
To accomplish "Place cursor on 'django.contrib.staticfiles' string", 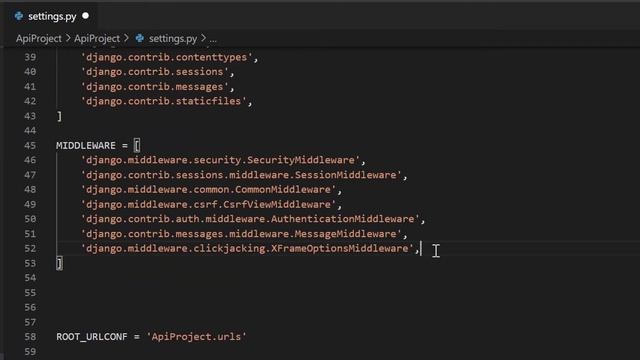I will (x=164, y=101).
